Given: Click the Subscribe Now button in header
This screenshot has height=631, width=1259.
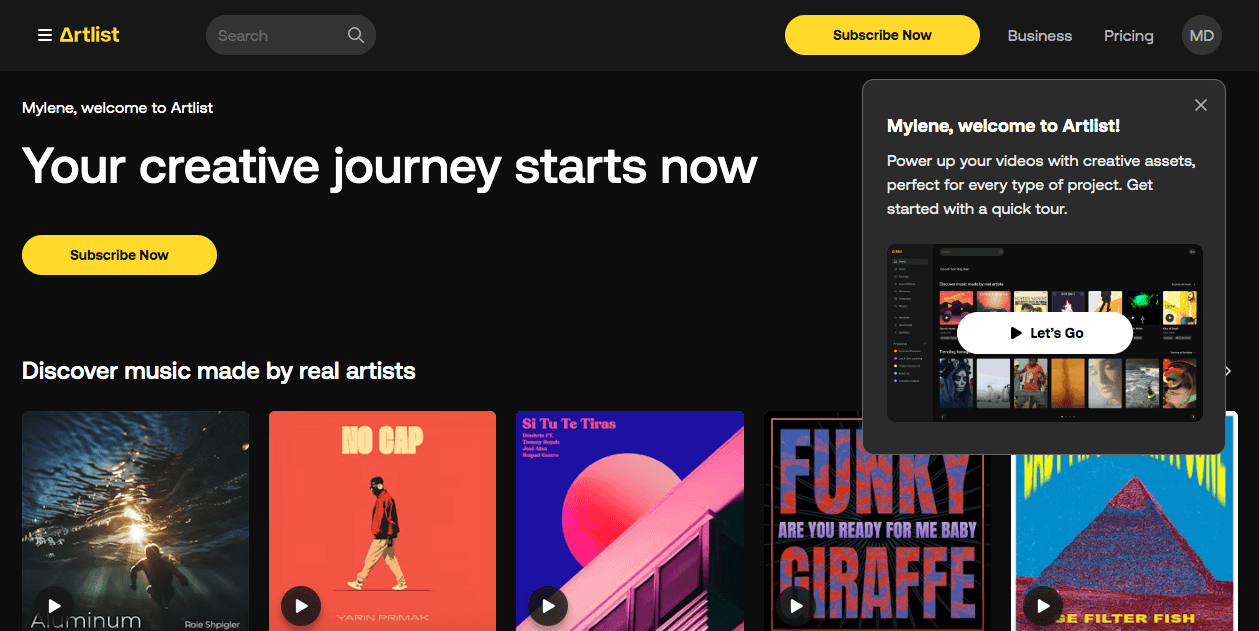Looking at the screenshot, I should point(882,35).
